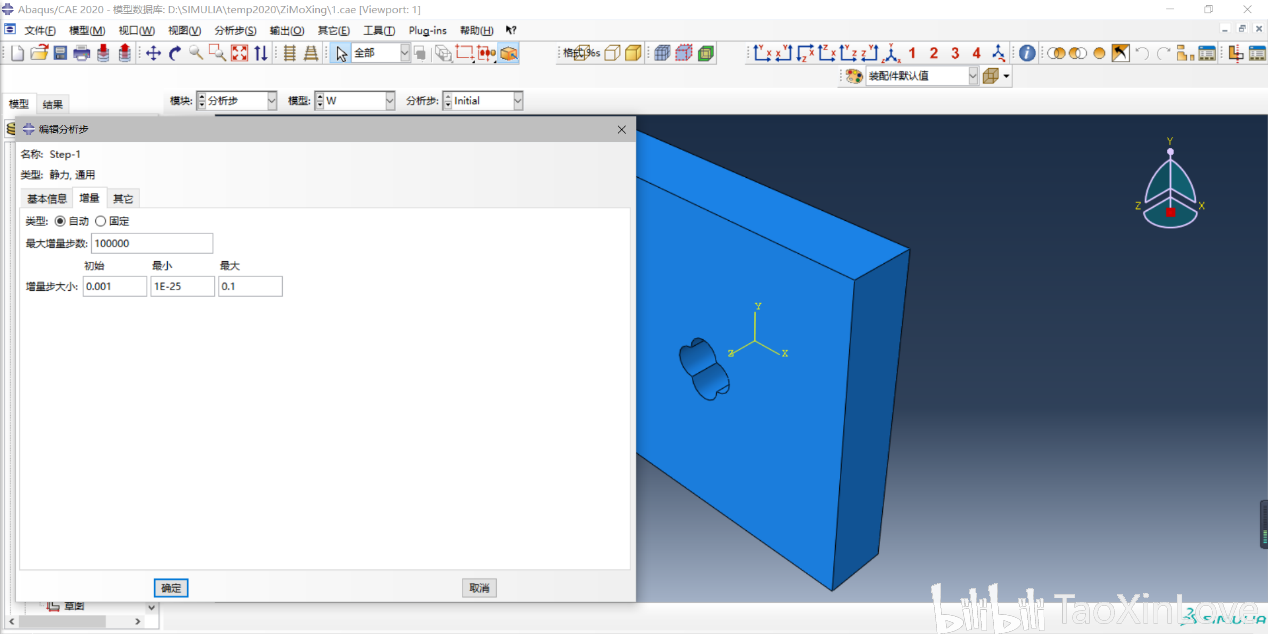Confirm step edits with 确定
The width and height of the screenshot is (1268, 634).
tap(171, 588)
